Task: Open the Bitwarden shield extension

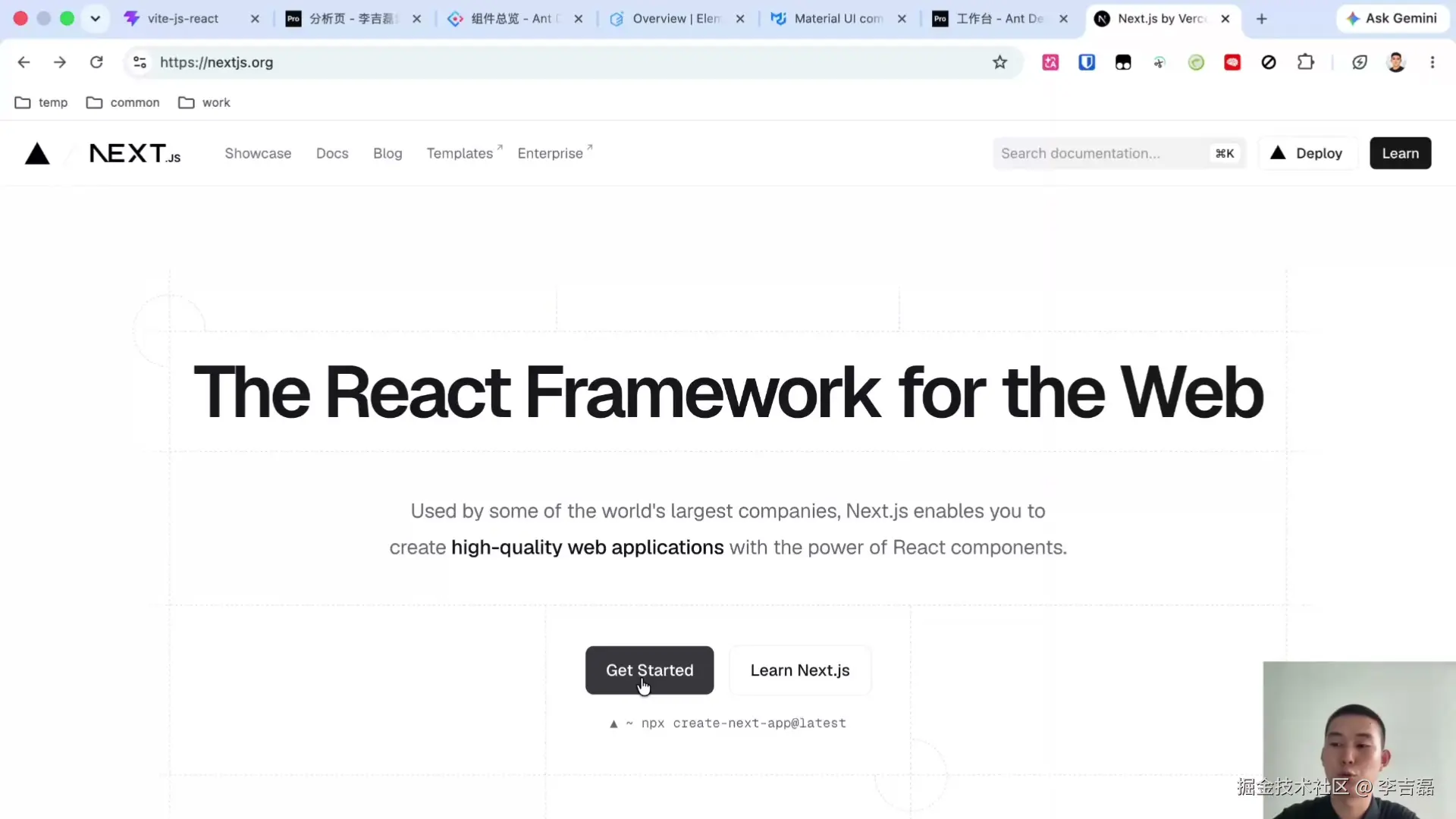Action: [x=1087, y=62]
